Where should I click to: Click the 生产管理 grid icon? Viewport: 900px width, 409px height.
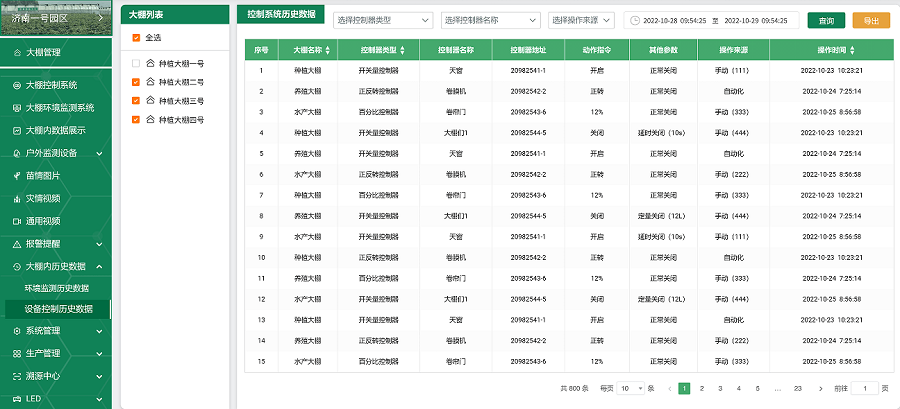pyautogui.click(x=17, y=353)
